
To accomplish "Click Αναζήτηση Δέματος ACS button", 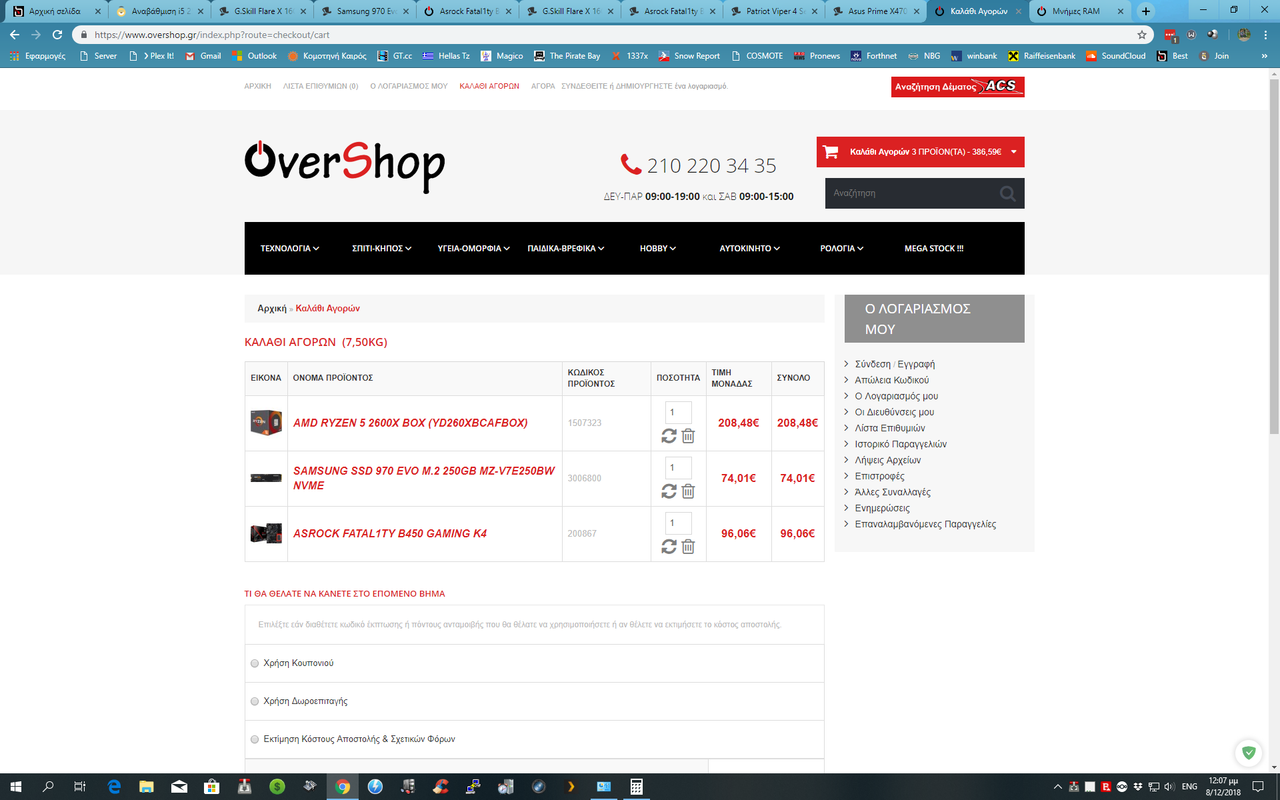I will (x=958, y=87).
